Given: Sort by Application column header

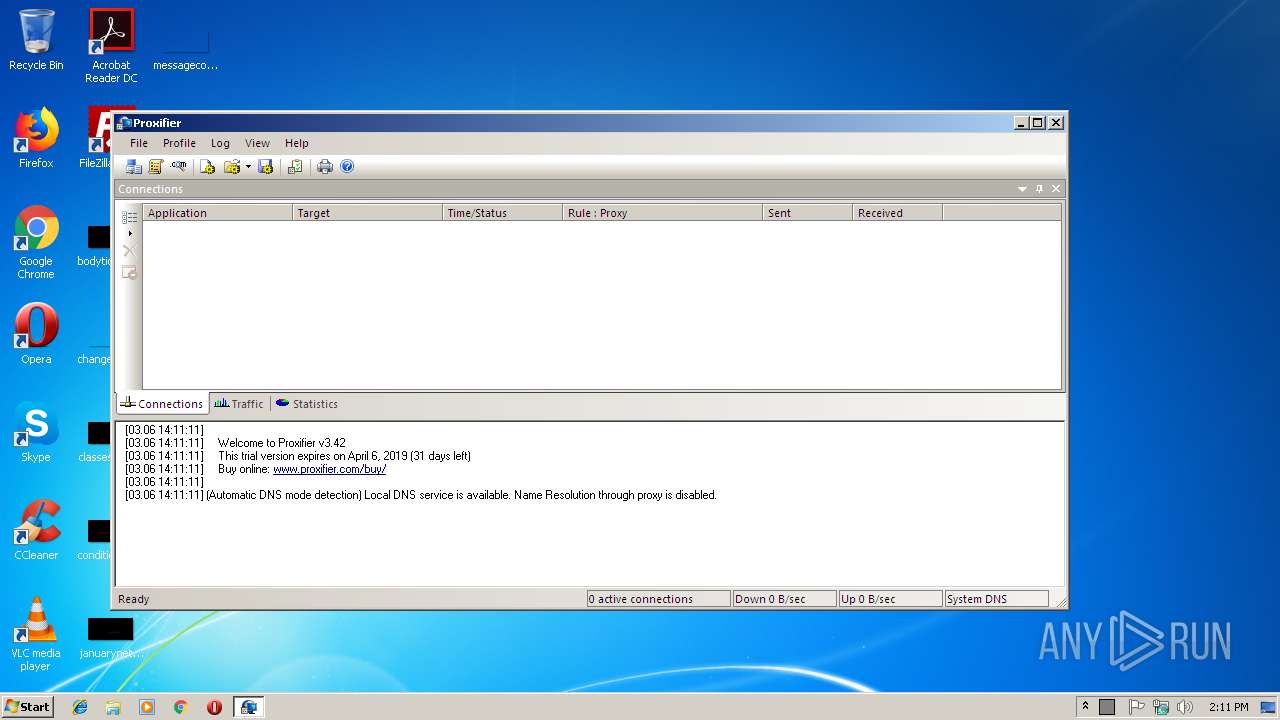Looking at the screenshot, I should tap(217, 213).
